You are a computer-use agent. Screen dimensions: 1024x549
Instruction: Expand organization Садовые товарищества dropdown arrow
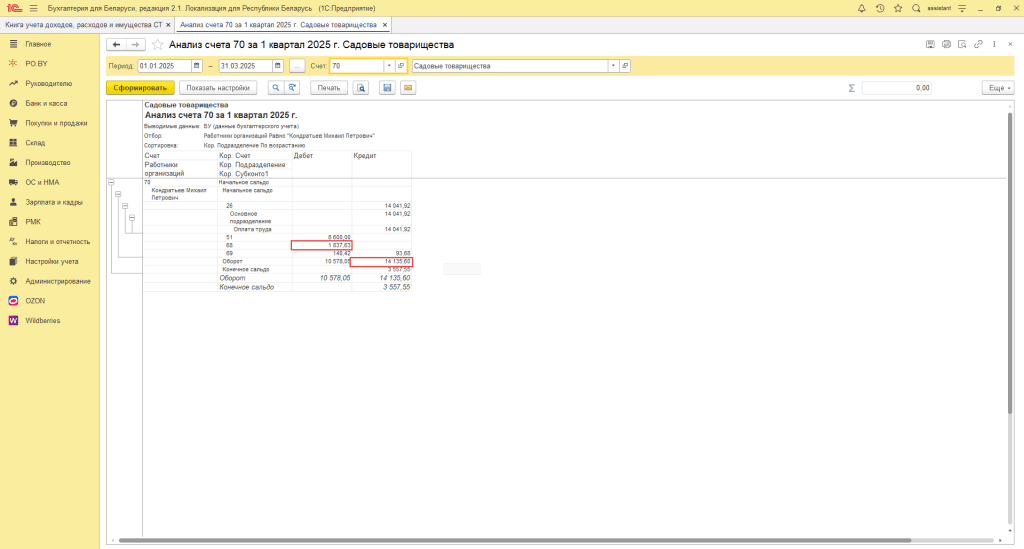pyautogui.click(x=613, y=66)
